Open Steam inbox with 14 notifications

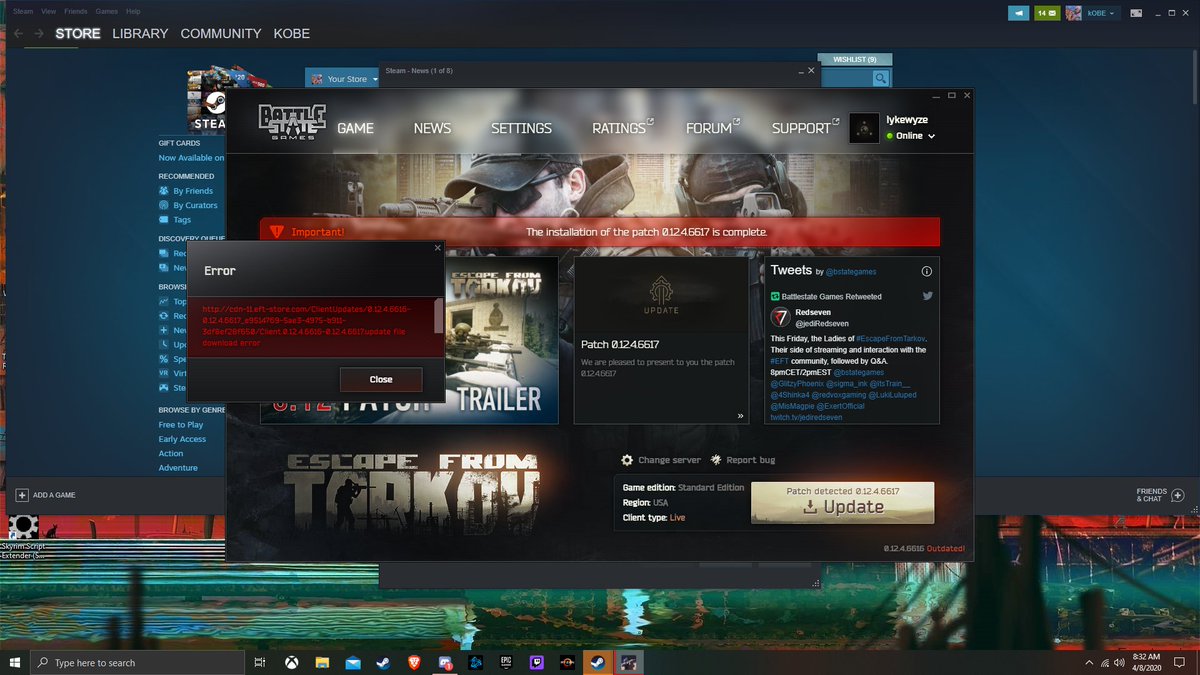click(1047, 13)
